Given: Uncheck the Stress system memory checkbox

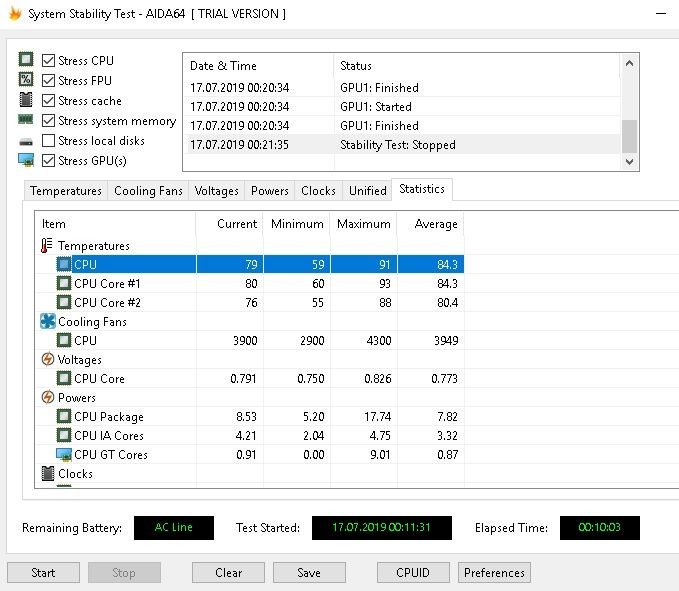Looking at the screenshot, I should [48, 120].
